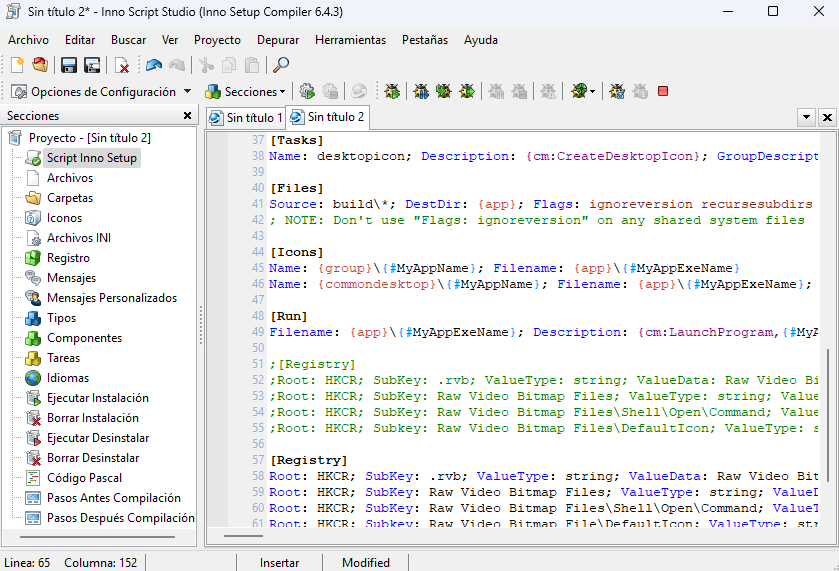The height and width of the screenshot is (571, 839).
Task: Open the Archivo menu
Action: point(28,40)
